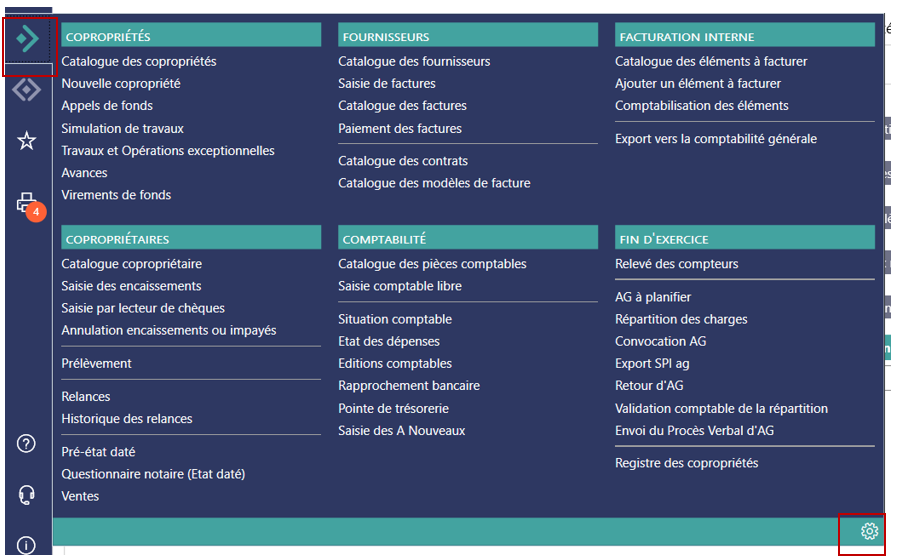Open Saisie des encaissements
897x558 pixels.
(x=131, y=287)
